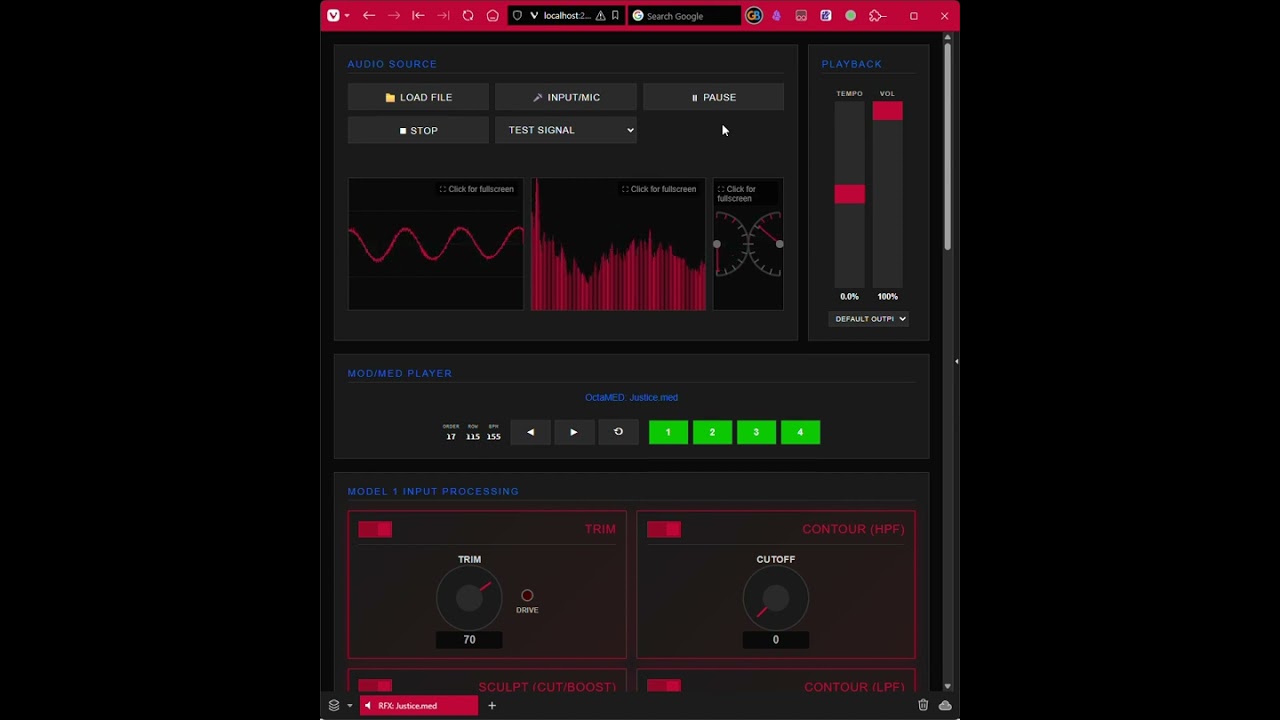
Task: Click the blue notepad extension icon
Action: pos(826,15)
